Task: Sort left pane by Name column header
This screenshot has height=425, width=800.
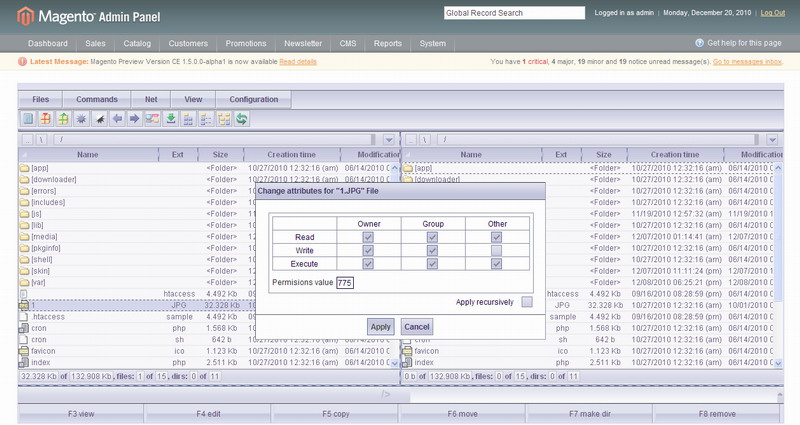Action: tap(88, 155)
